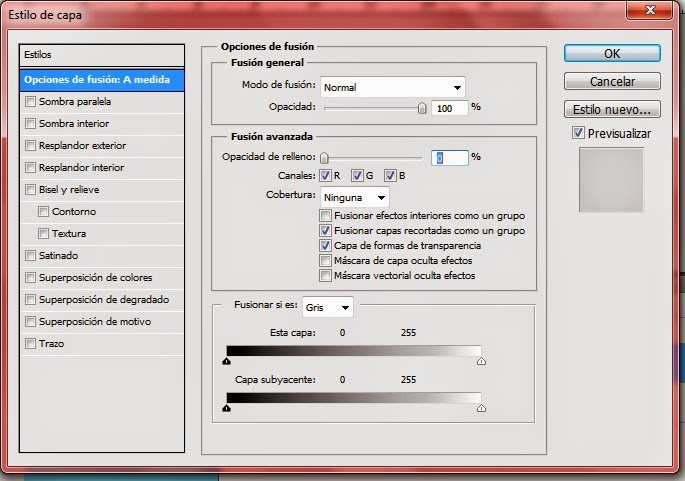
Task: Uncheck the G channel checkbox
Action: coord(357,176)
